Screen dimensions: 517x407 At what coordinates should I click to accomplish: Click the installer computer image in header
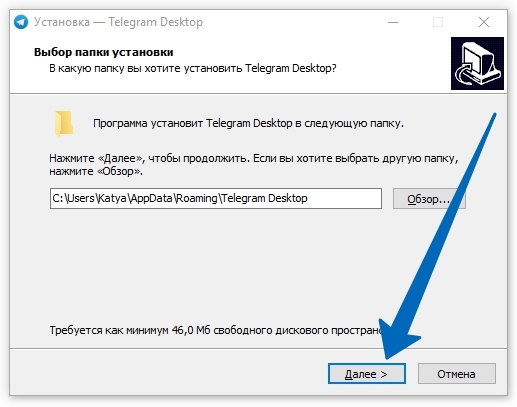477,63
